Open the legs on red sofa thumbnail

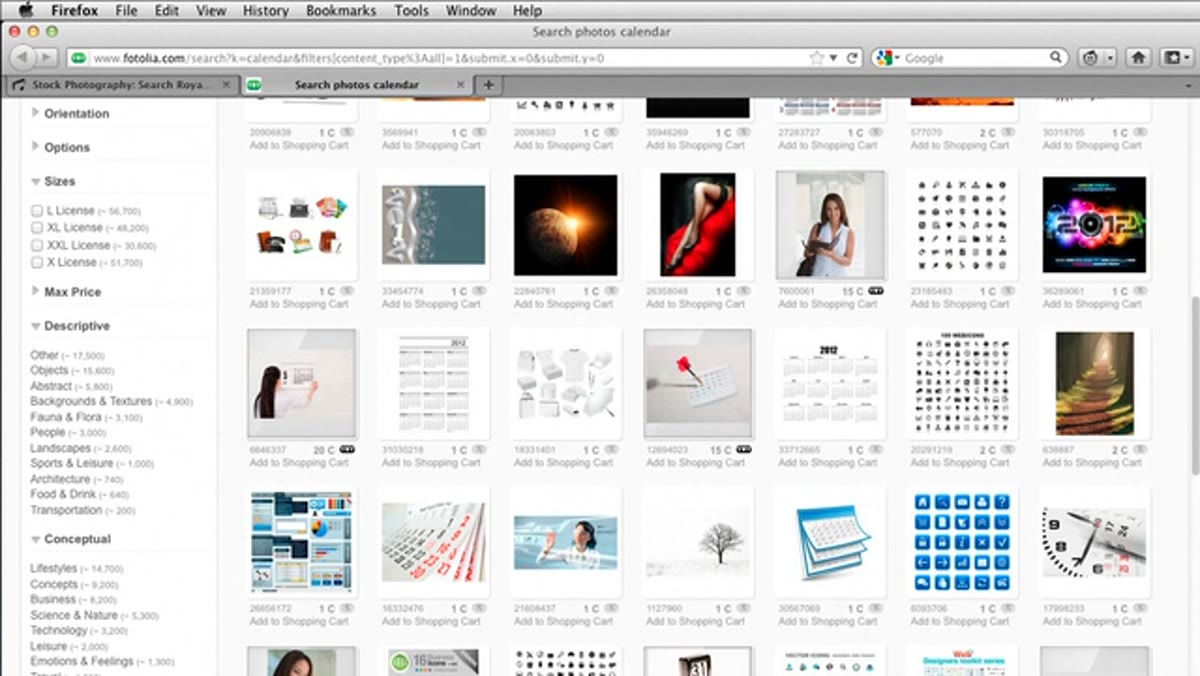(698, 225)
